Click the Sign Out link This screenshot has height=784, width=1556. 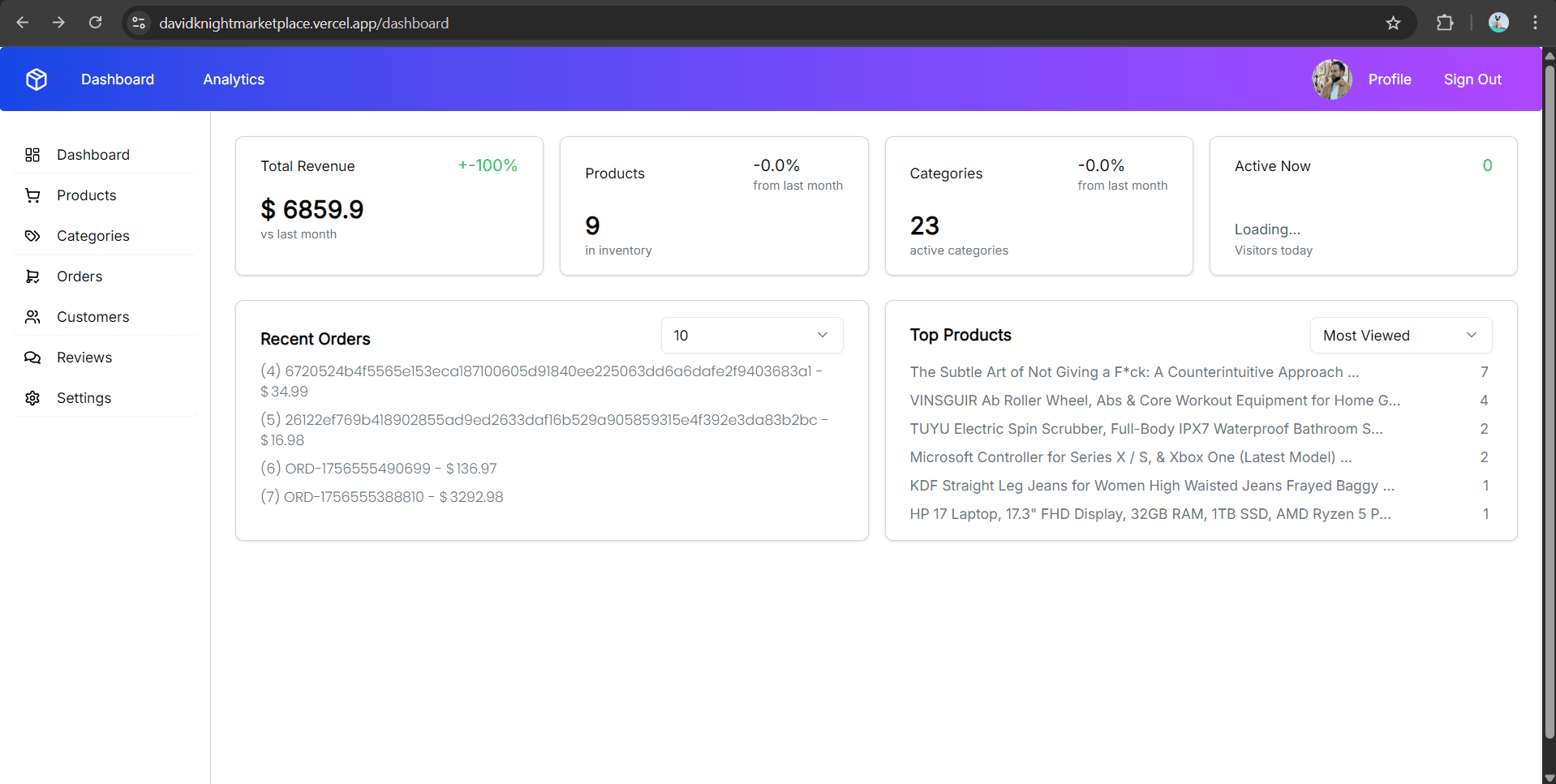coord(1472,79)
